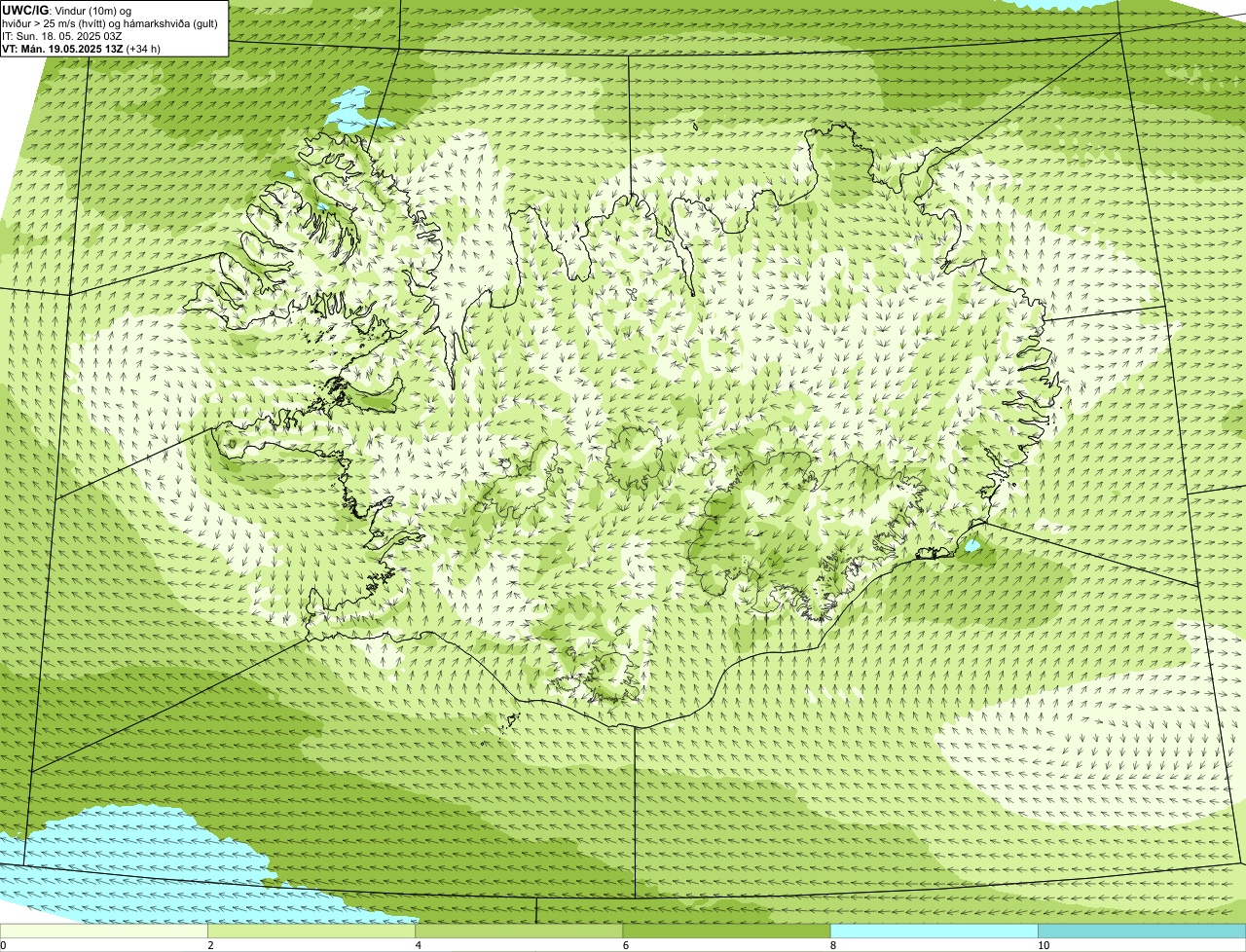This screenshot has height=952, width=1246.
Task: Click the pale yellow 0–2 legend swatch
Action: [x=104, y=931]
